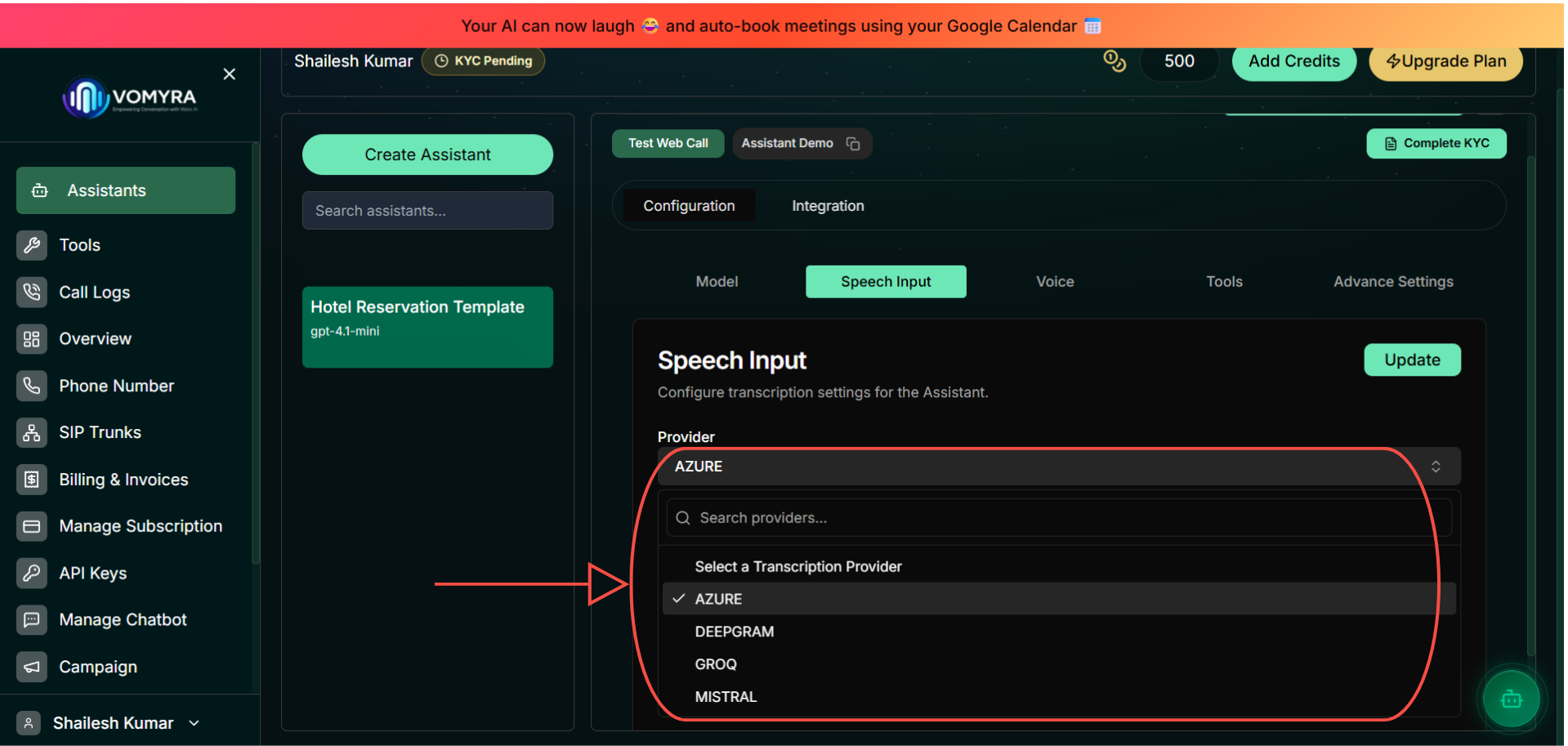Switch to the Integration tab
Screen dimensions: 1568x746
click(828, 206)
